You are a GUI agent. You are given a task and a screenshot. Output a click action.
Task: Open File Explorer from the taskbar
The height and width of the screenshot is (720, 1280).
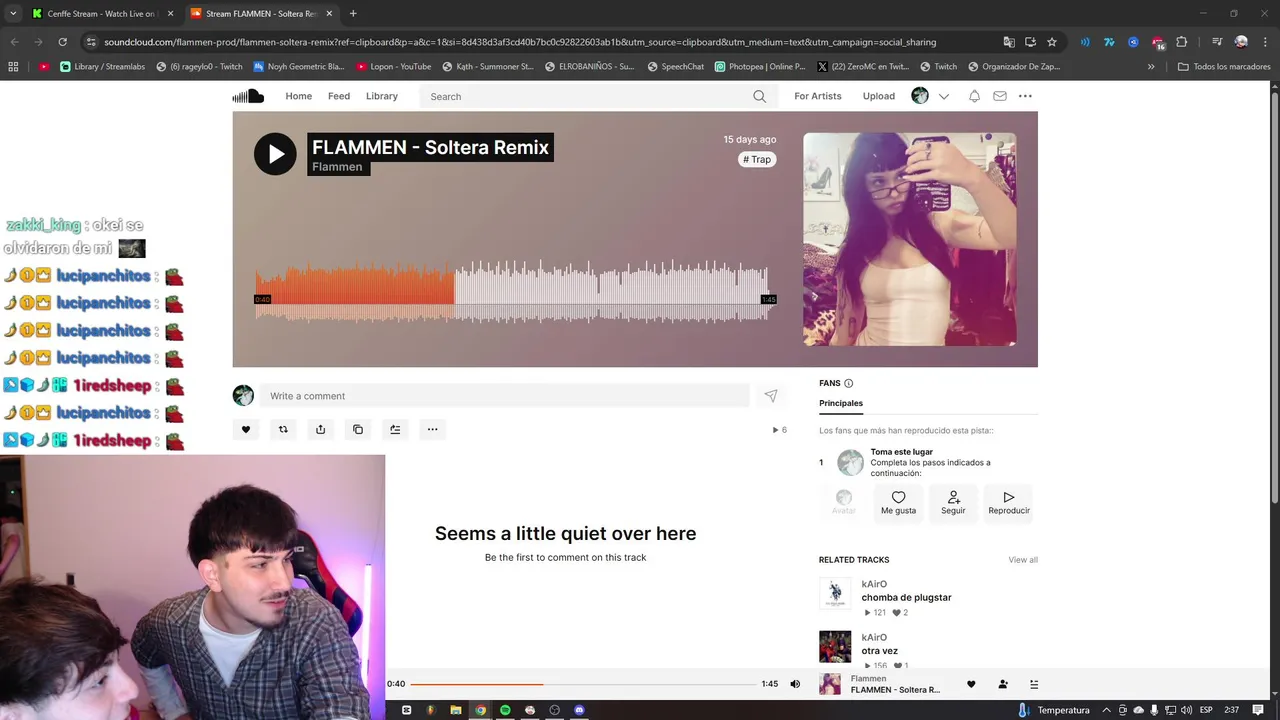coord(456,710)
